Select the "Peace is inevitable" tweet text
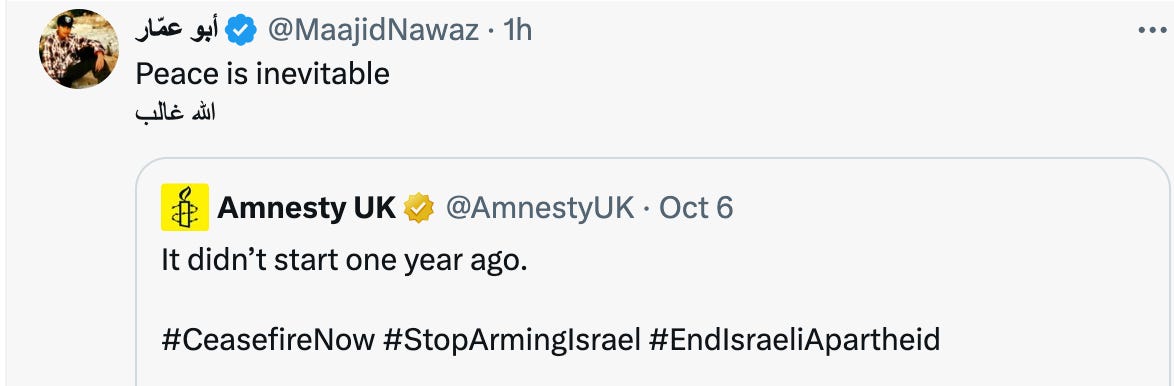The image size is (1174, 386). 262,73
